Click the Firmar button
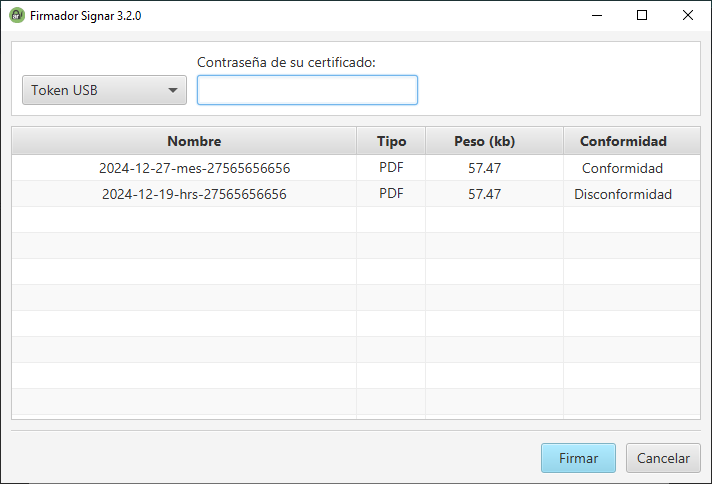The height and width of the screenshot is (484, 713). click(x=578, y=458)
